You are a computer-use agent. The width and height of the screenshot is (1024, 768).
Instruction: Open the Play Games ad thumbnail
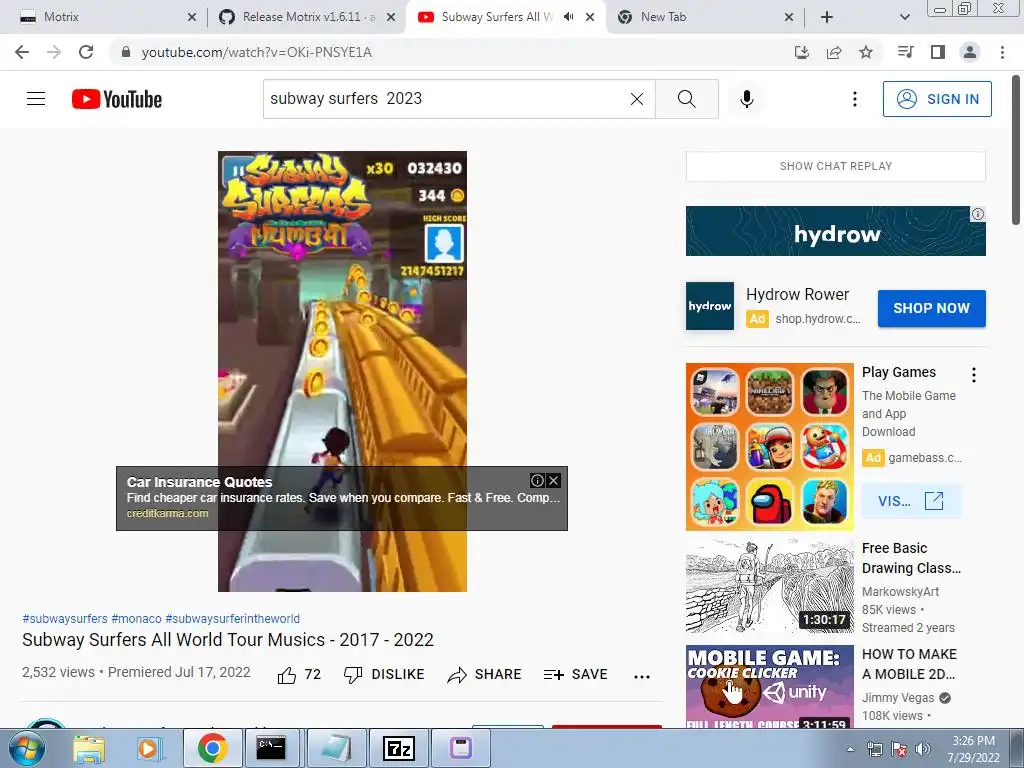pyautogui.click(x=769, y=447)
